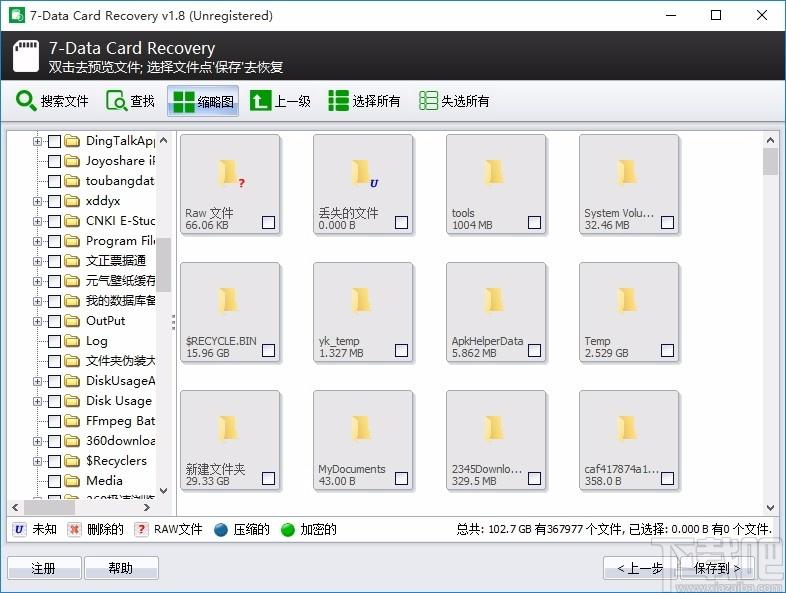Viewport: 786px width, 593px height.
Task: Toggle the 缩略图 thumbnail view
Action: (x=203, y=101)
